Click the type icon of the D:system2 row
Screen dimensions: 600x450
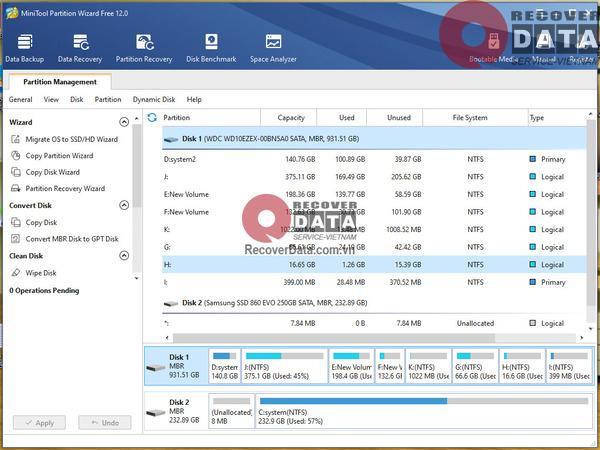(x=532, y=159)
